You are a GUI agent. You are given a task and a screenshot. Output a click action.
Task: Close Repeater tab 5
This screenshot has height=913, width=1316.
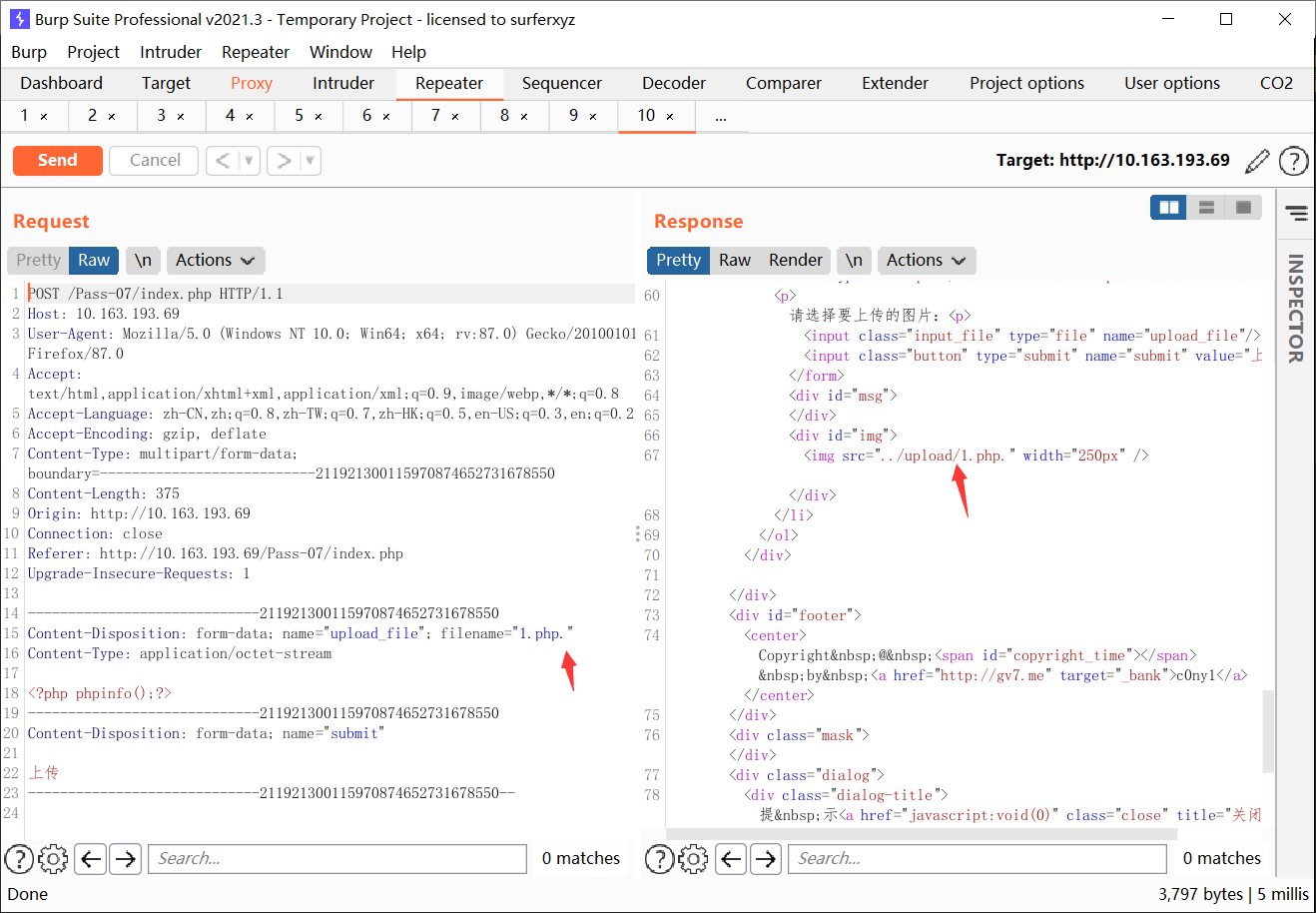pyautogui.click(x=319, y=117)
